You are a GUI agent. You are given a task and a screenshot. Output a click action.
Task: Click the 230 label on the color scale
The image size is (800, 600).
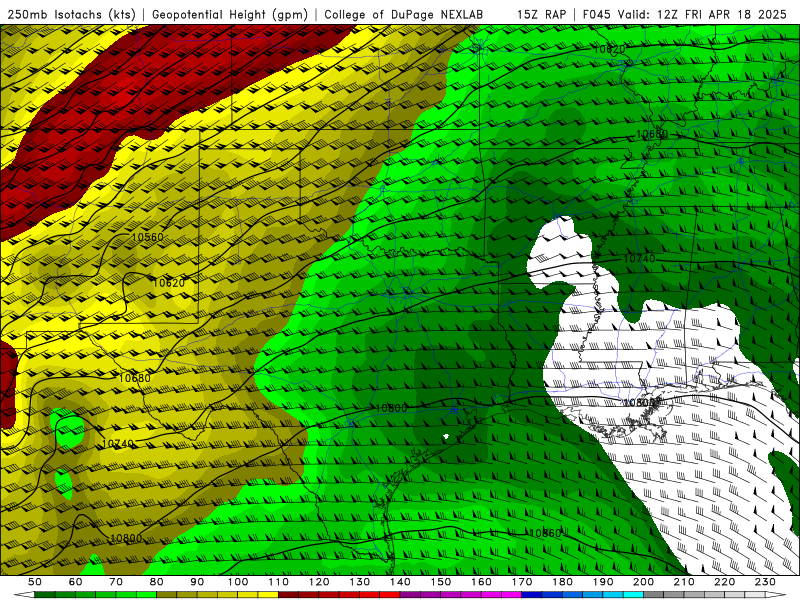[765, 582]
